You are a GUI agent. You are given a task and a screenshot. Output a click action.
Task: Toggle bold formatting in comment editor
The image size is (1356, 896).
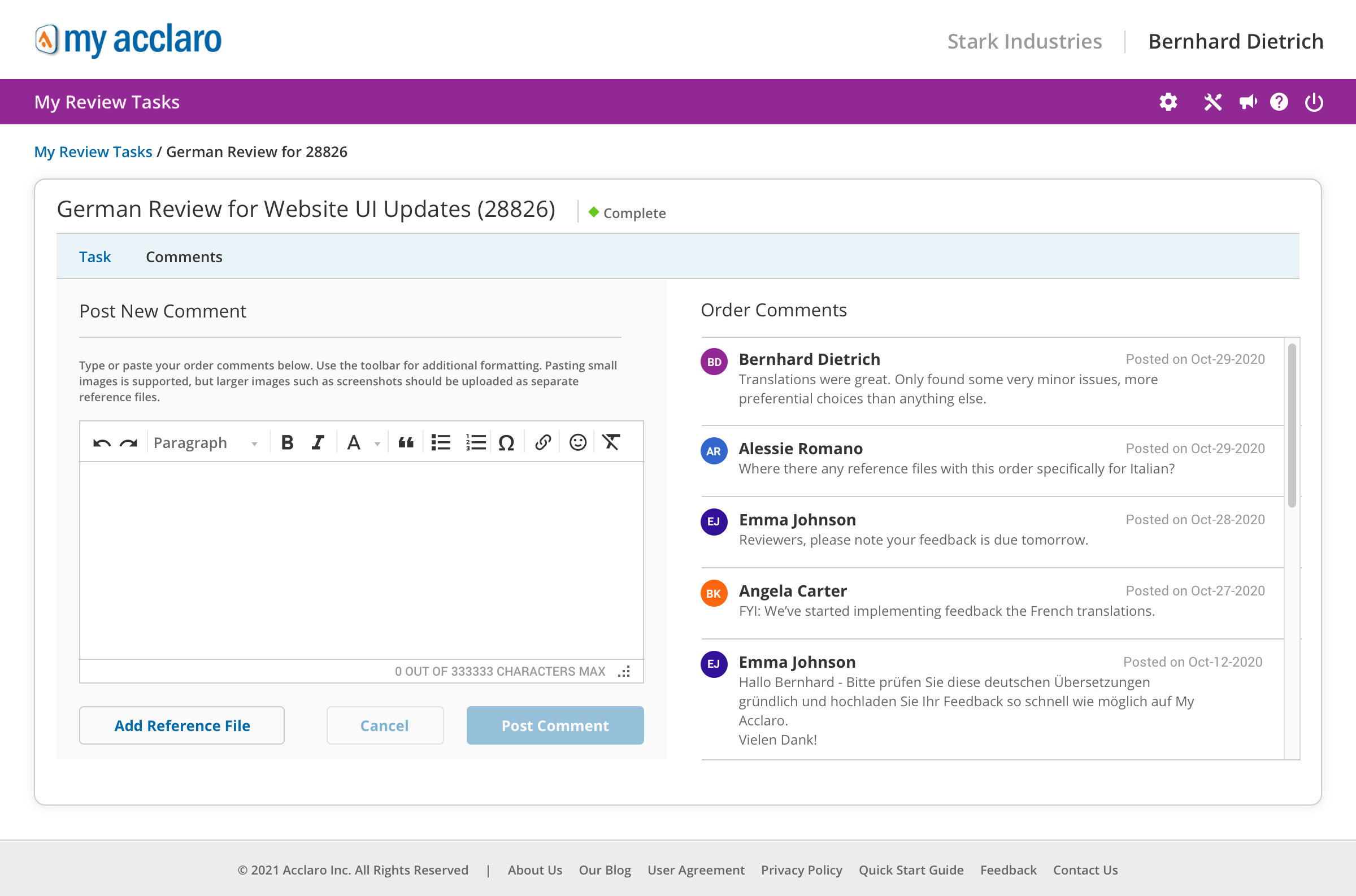pos(288,442)
